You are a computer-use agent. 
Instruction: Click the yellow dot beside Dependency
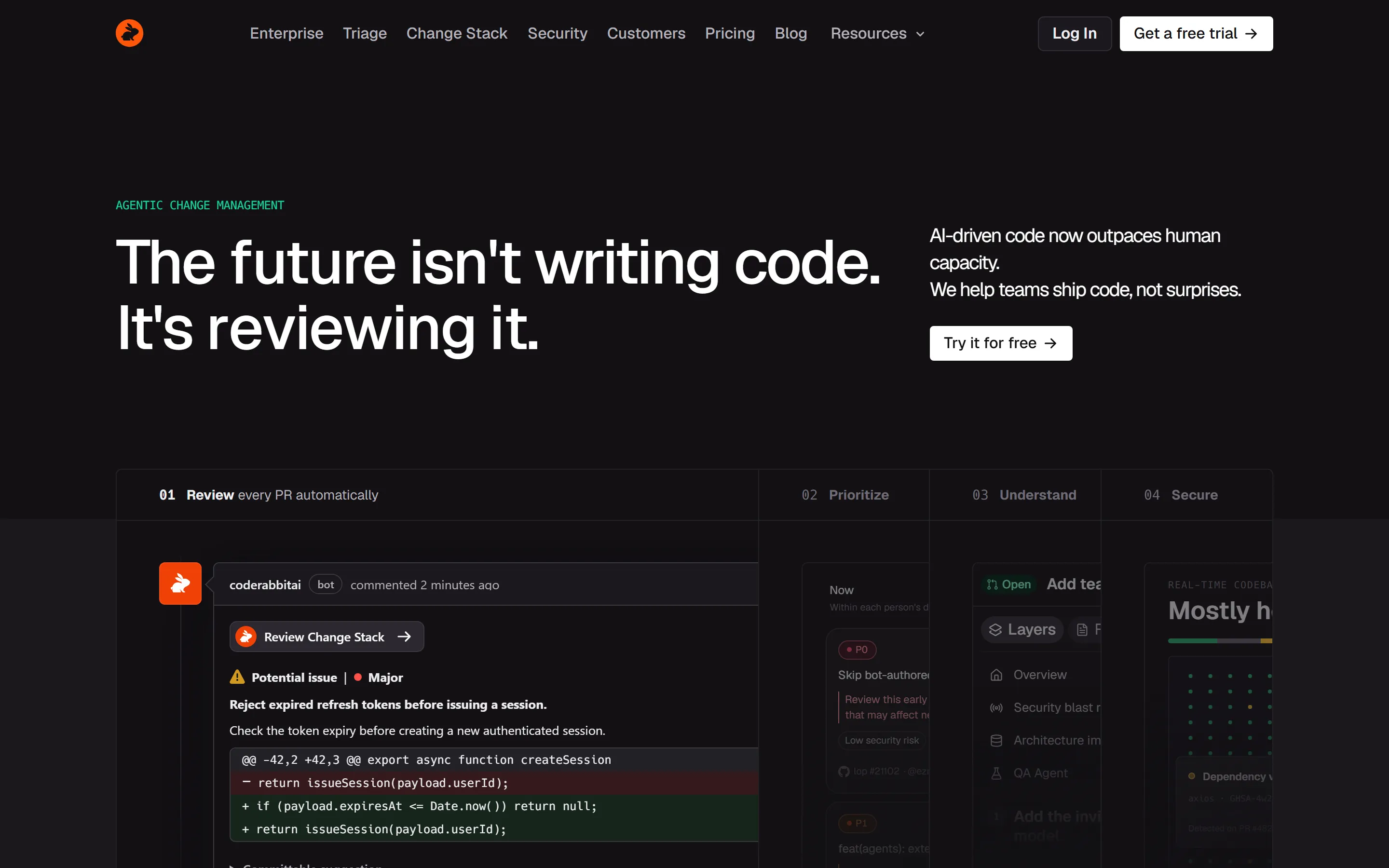point(1192,776)
